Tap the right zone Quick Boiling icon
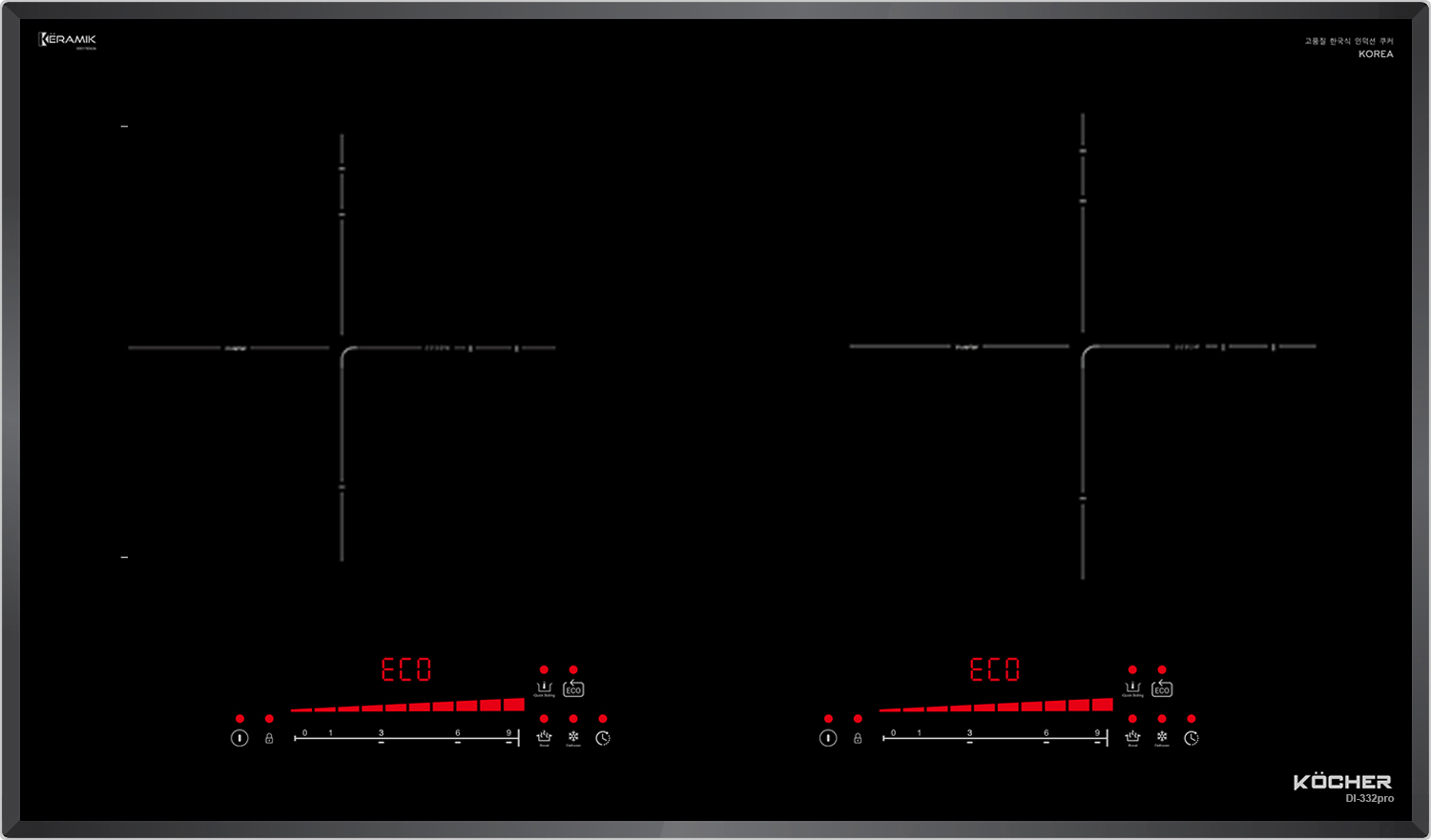The image size is (1431, 840). pos(1132,687)
